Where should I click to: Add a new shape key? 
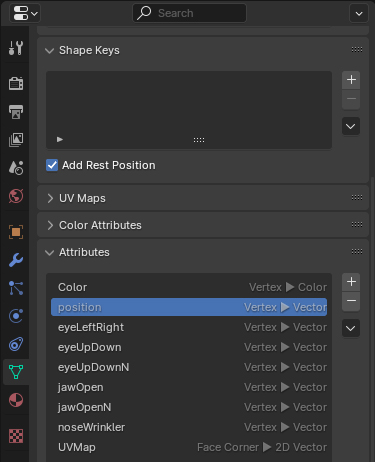[x=351, y=80]
